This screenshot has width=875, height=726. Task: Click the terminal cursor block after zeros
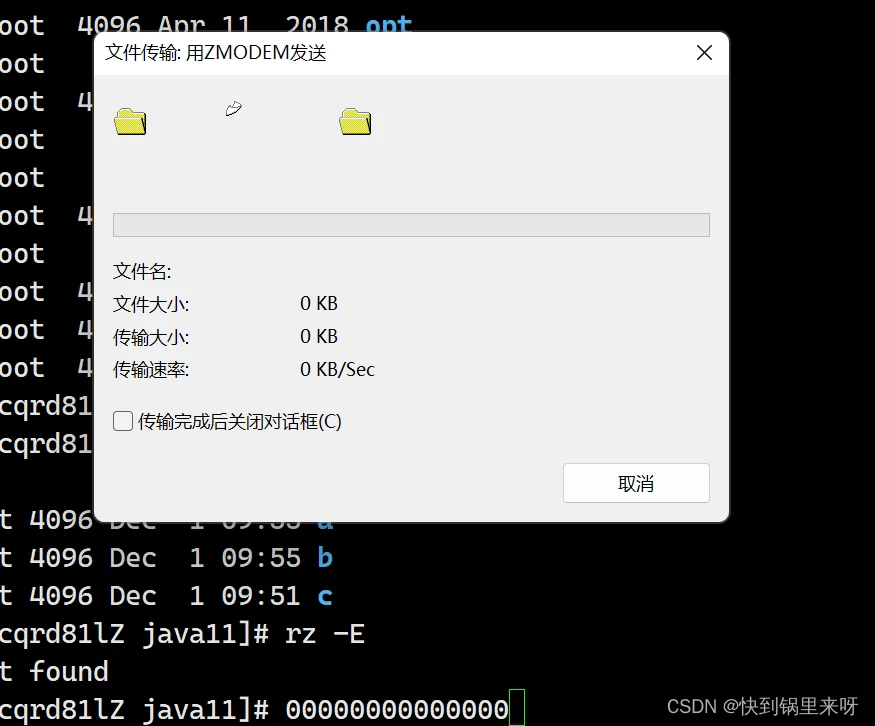click(x=517, y=707)
